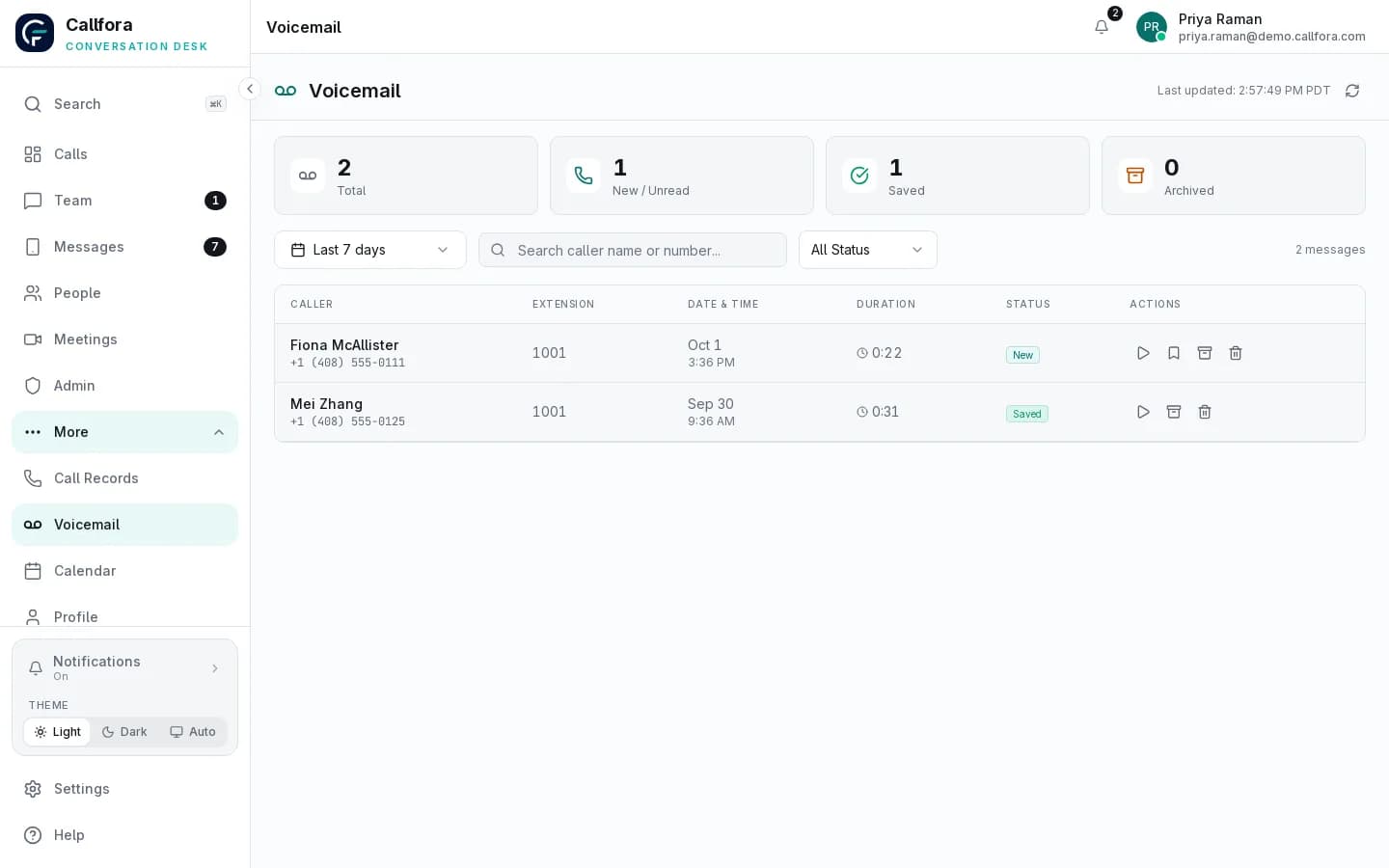The width and height of the screenshot is (1389, 868).
Task: Click the Total voicemails card
Action: [x=406, y=176]
